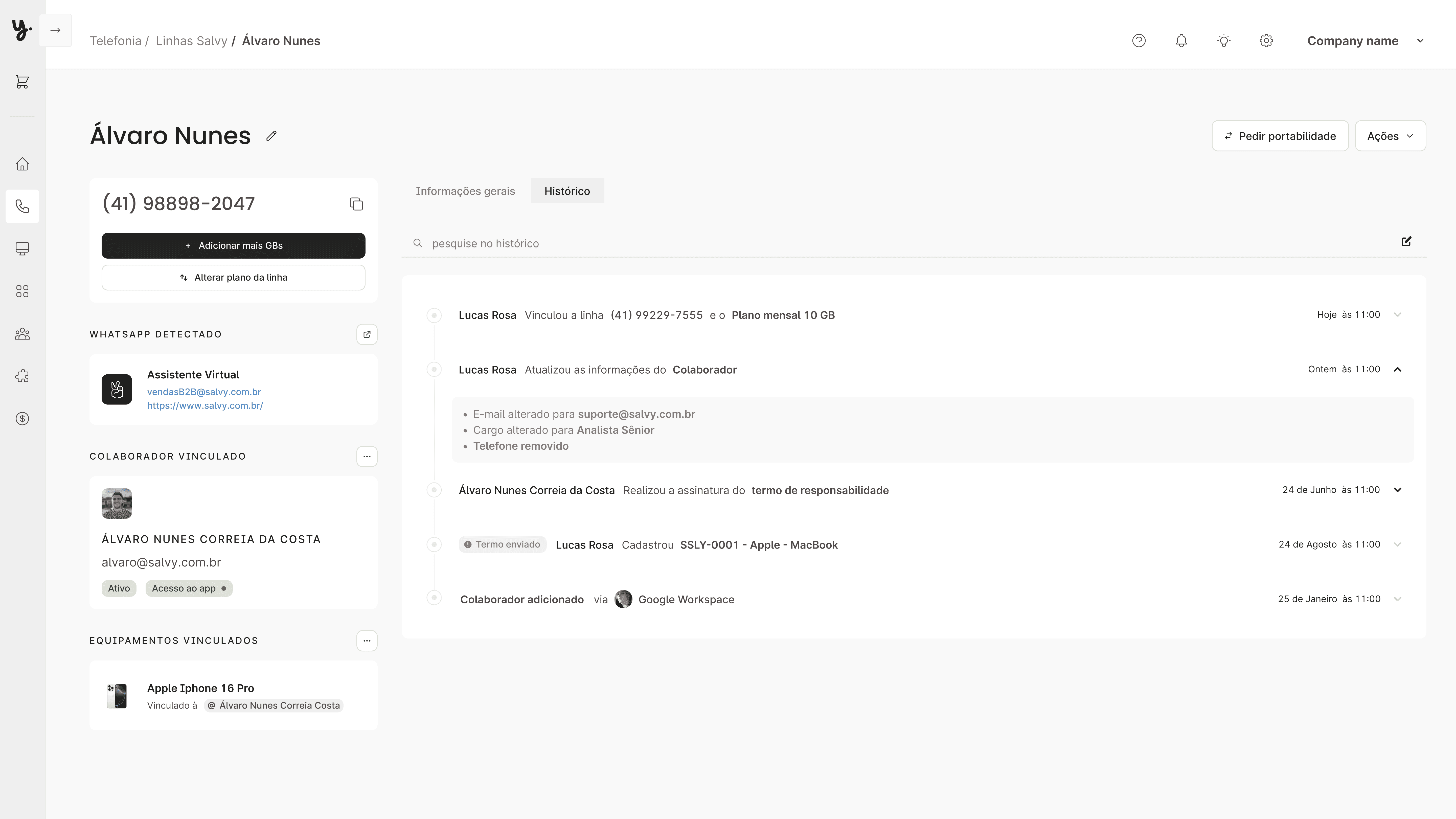Click the edit note icon in history search
This screenshot has width=1456, height=819.
pos(1406,241)
